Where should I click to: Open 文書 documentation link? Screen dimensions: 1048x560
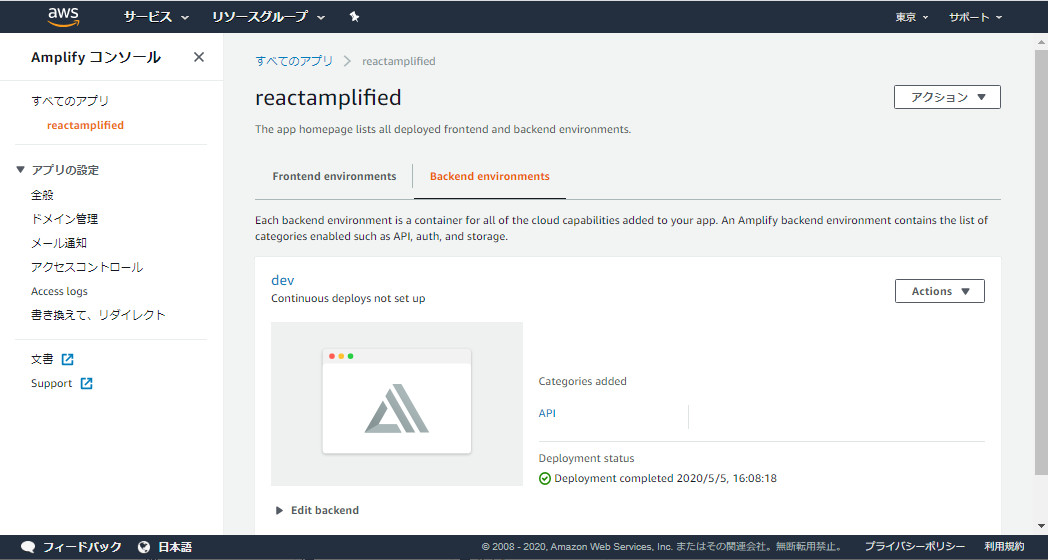pos(42,360)
